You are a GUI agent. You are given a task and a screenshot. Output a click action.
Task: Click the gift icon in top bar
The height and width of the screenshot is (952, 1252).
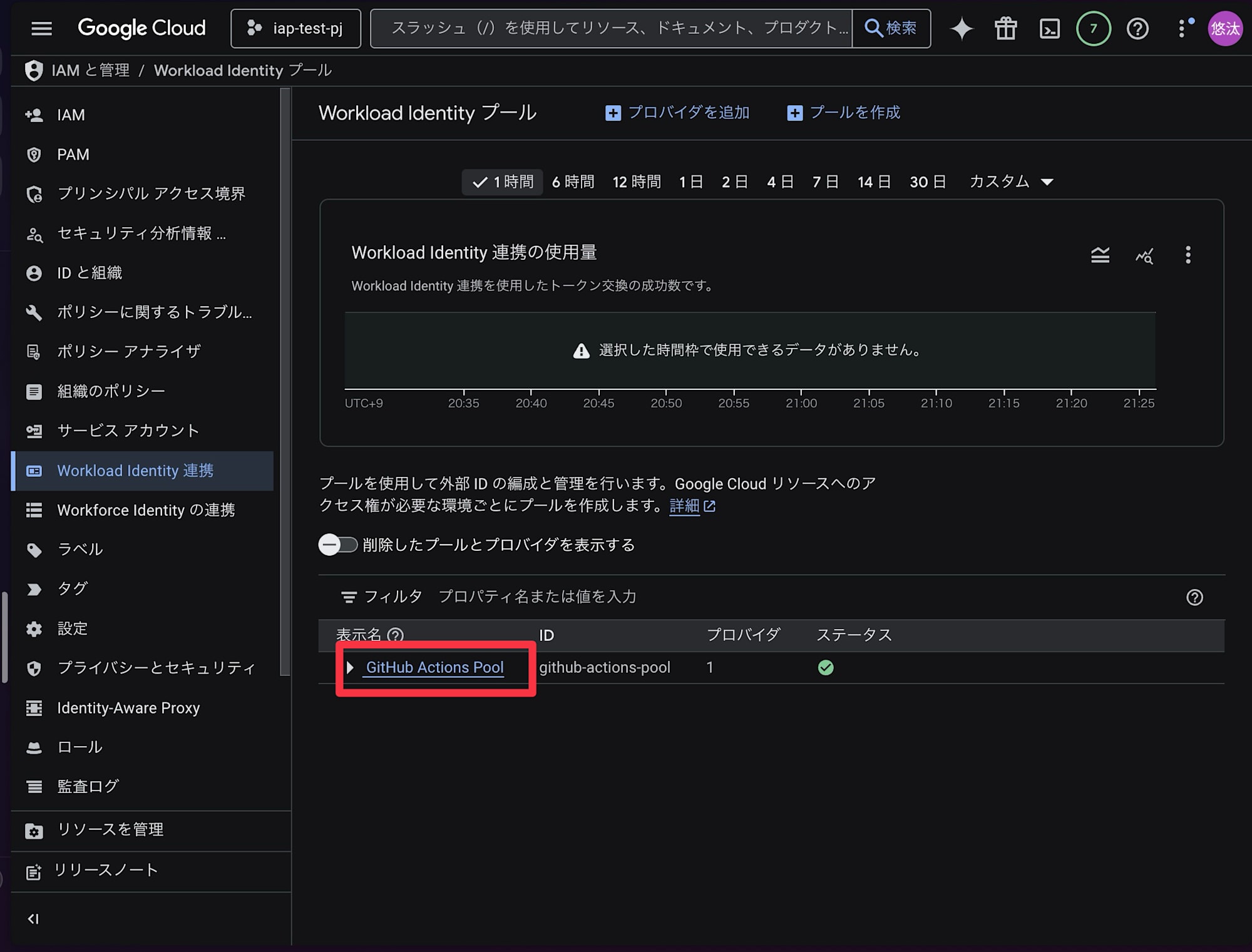click(1005, 29)
